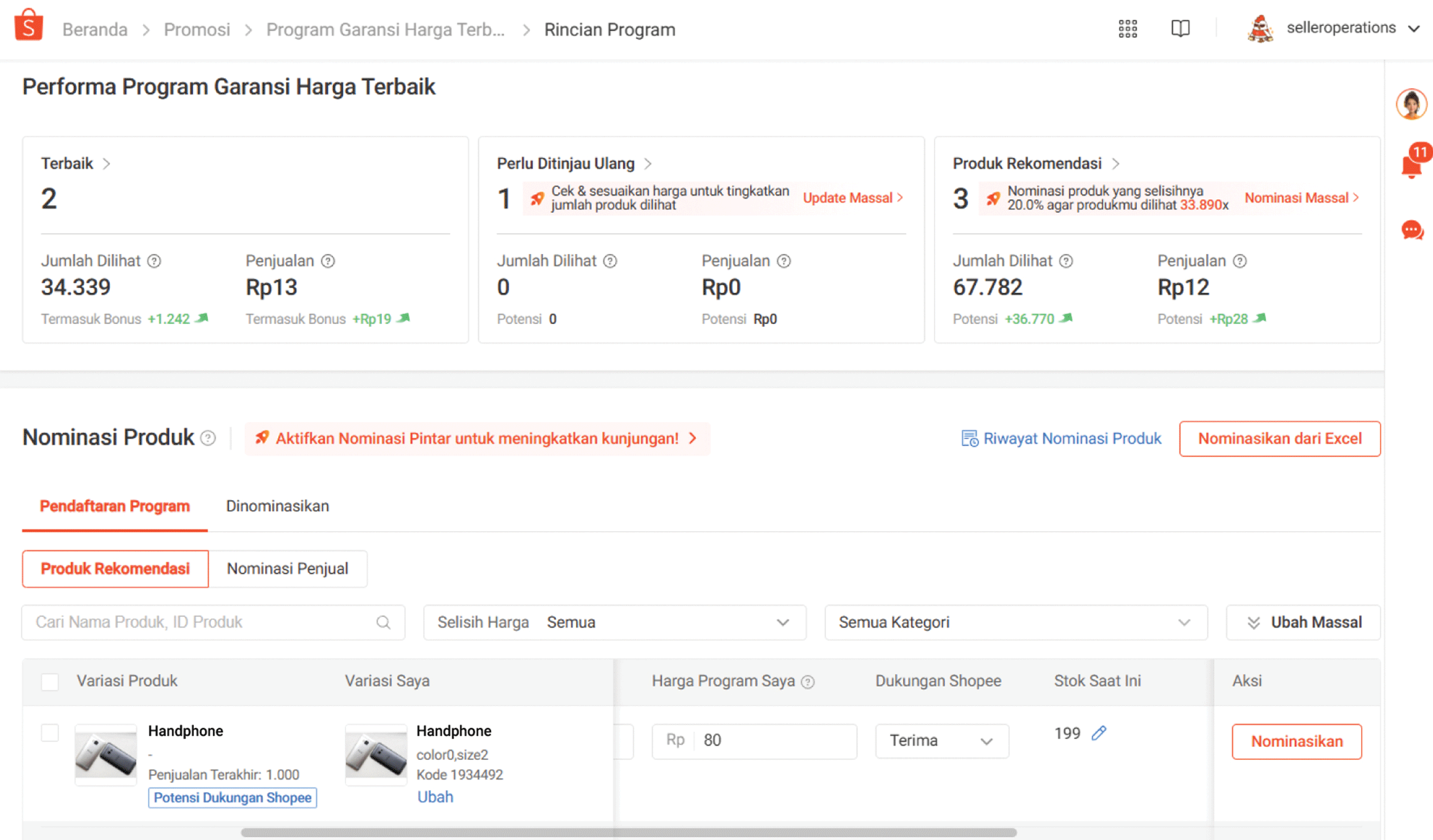
Task: Go to Promosi breadcrumb
Action: point(197,30)
